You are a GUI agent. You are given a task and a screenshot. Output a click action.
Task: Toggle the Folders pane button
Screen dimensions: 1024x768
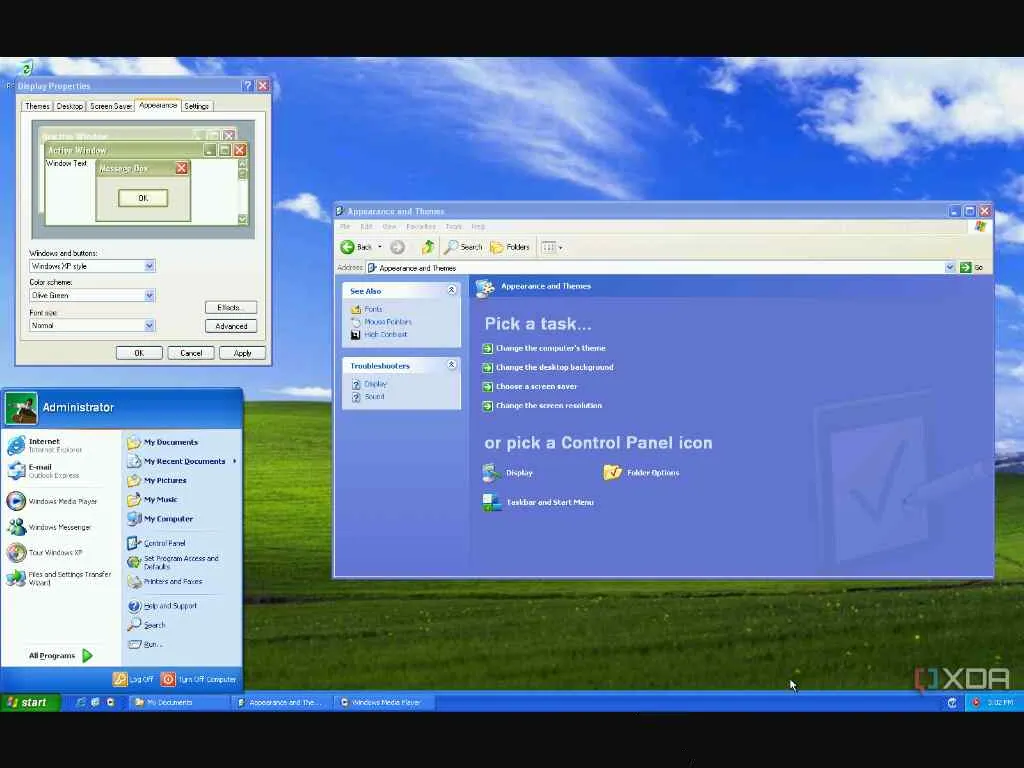(x=510, y=247)
